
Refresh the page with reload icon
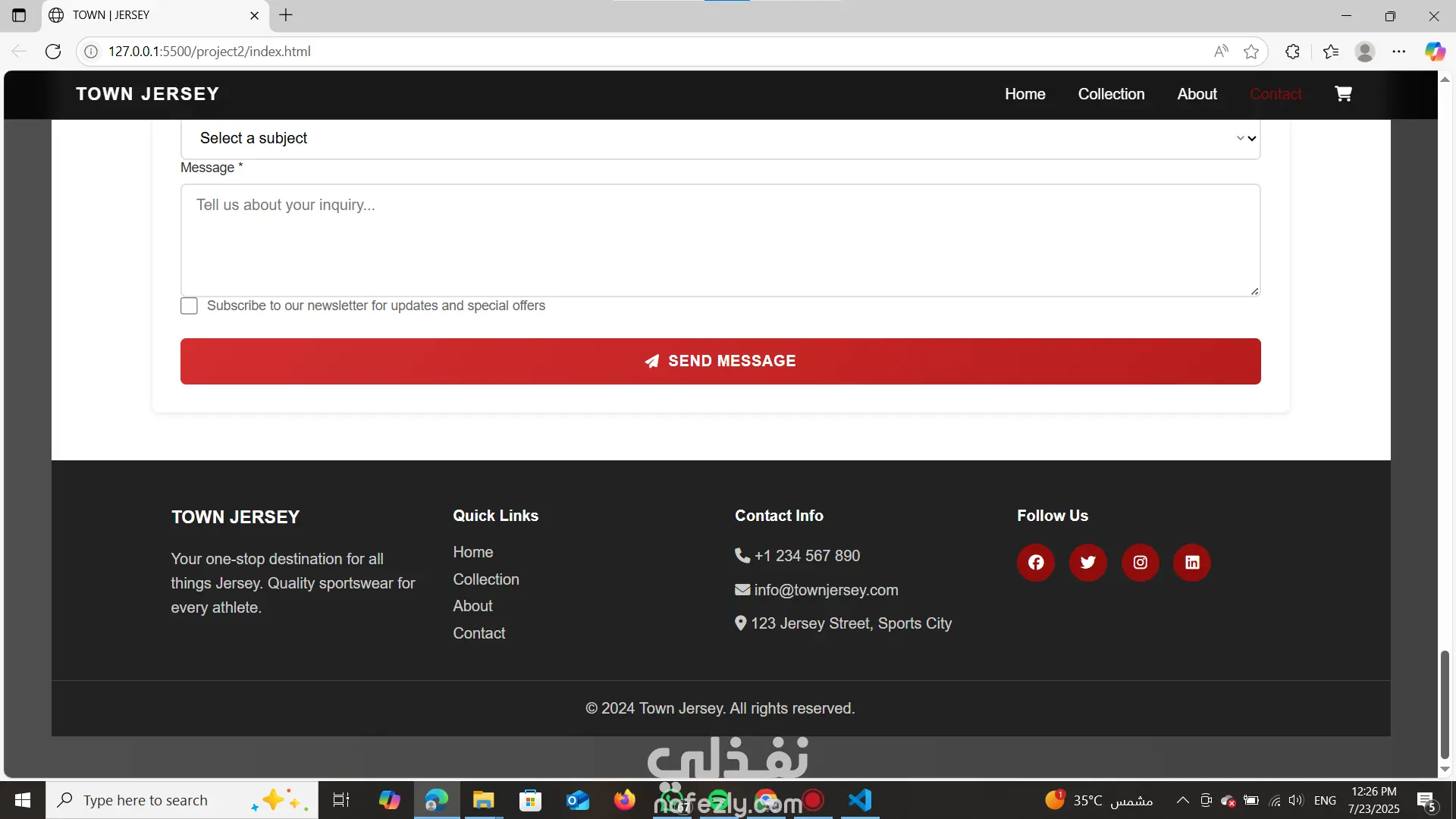pos(53,52)
